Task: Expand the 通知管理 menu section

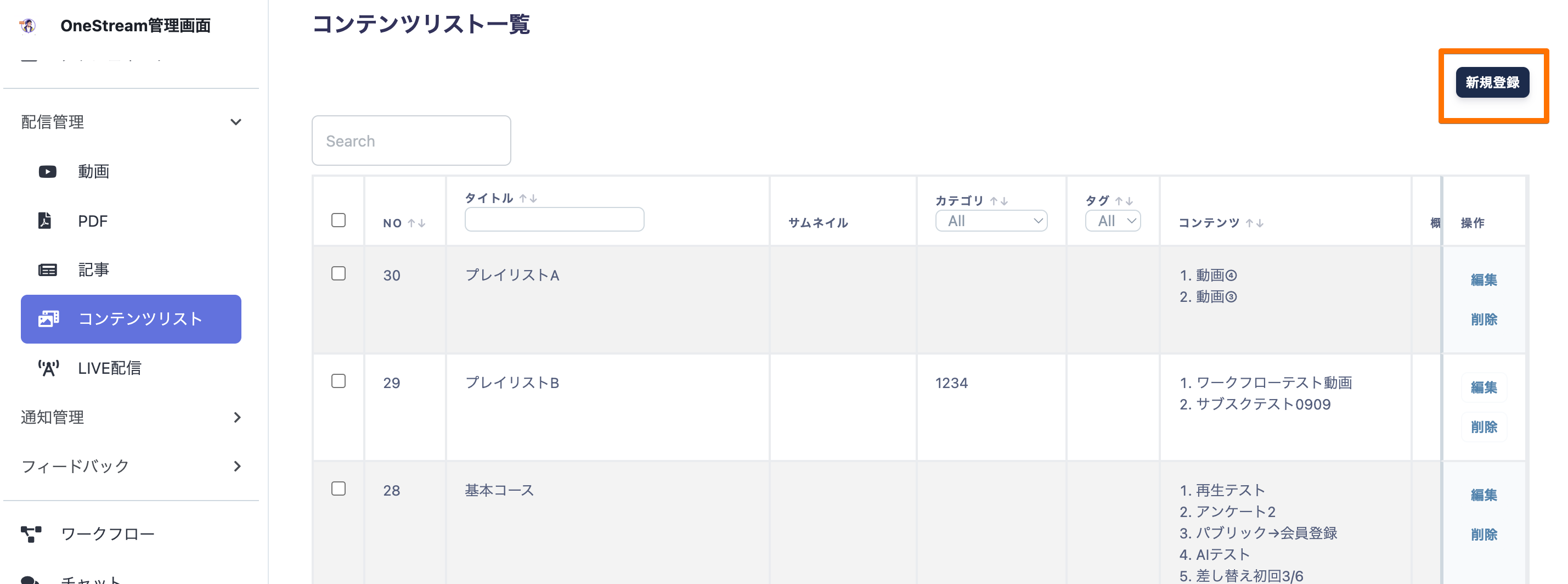Action: tap(237, 417)
